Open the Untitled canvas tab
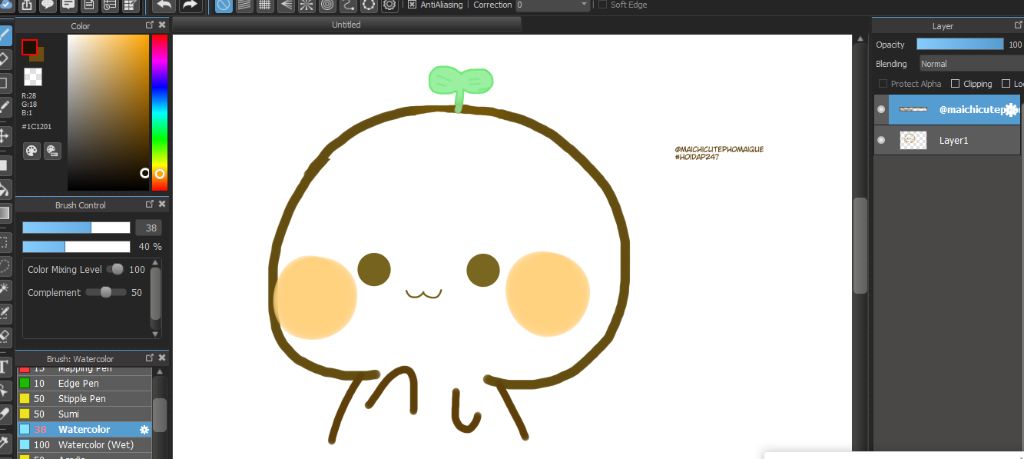This screenshot has height=459, width=1024. [346, 25]
